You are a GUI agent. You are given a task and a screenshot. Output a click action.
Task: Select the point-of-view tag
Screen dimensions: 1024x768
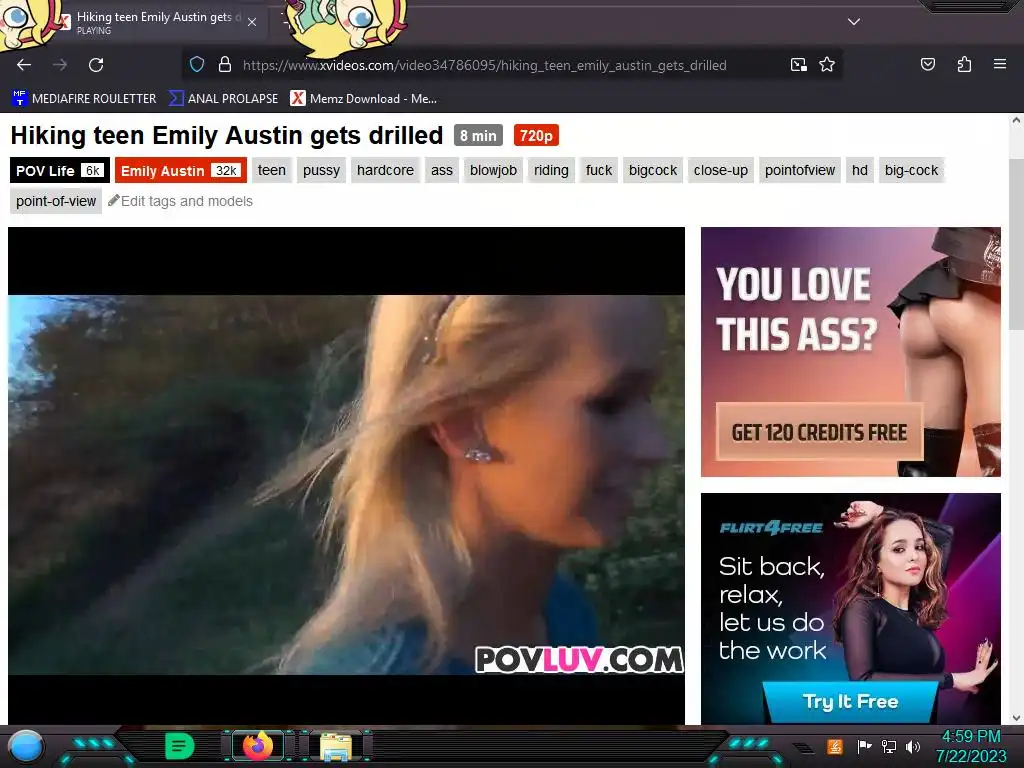point(56,201)
